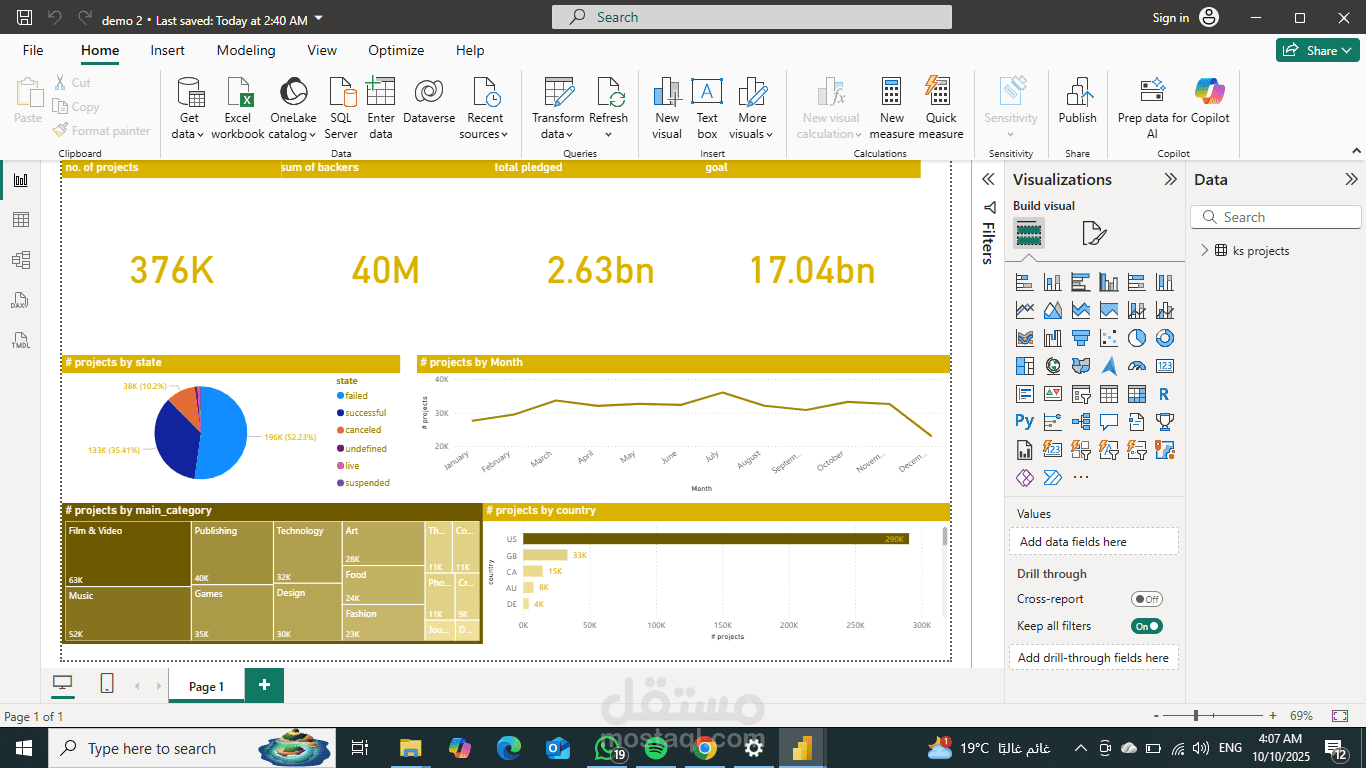This screenshot has height=768, width=1366.
Task: Open the More visuals dropdown
Action: coord(752,108)
